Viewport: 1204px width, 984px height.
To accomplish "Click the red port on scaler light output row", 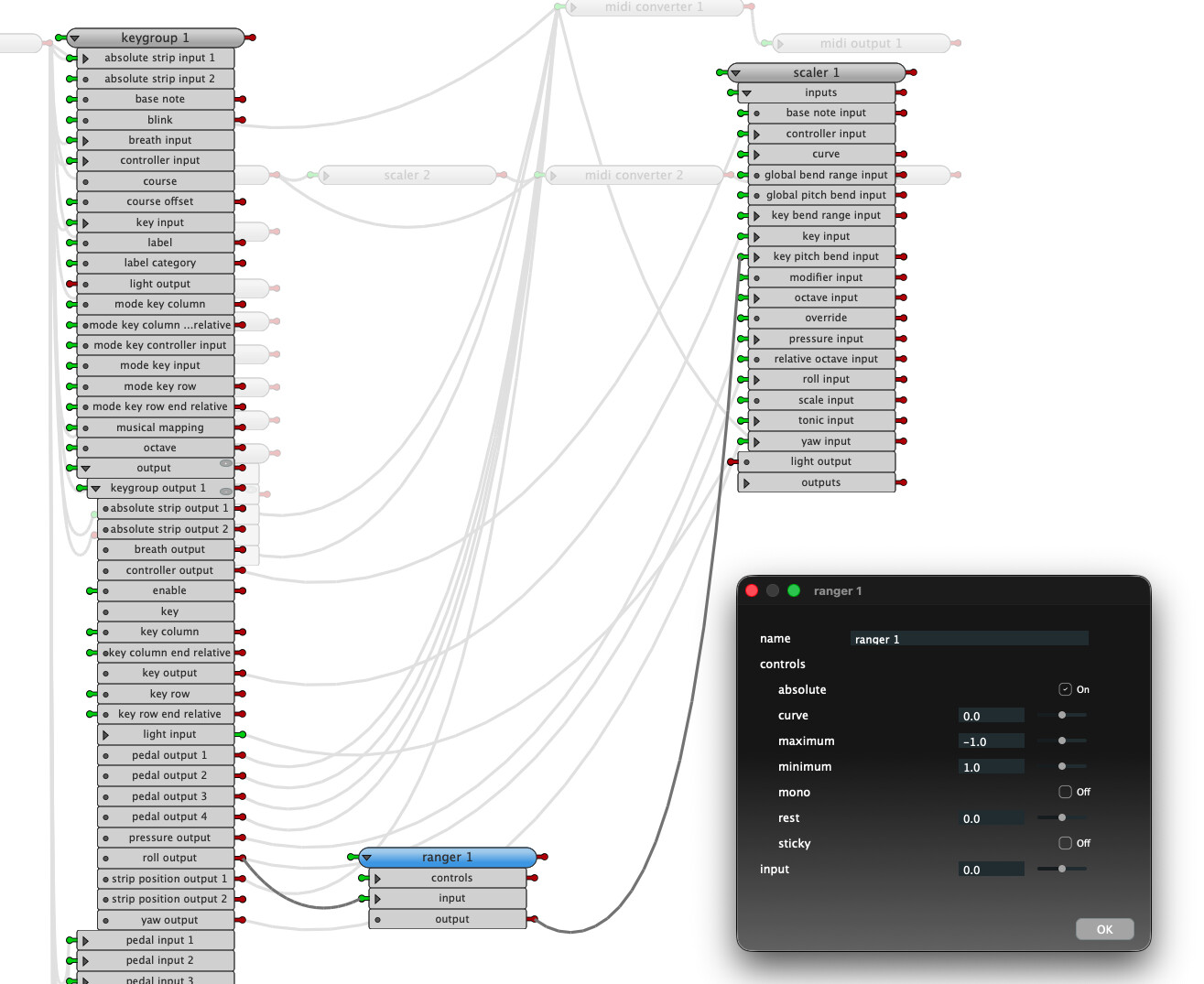I will pos(732,461).
